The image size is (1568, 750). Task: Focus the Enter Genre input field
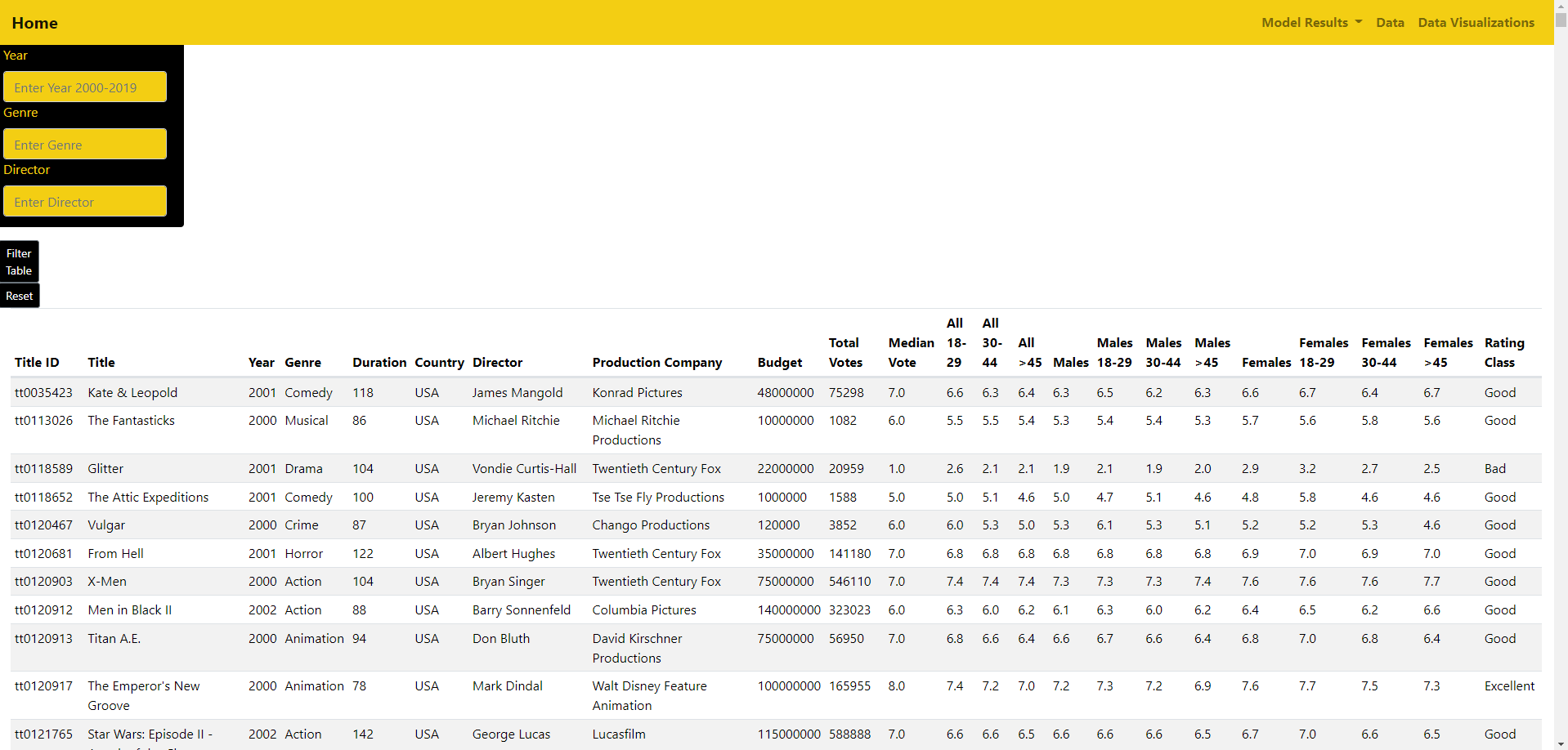(x=85, y=145)
